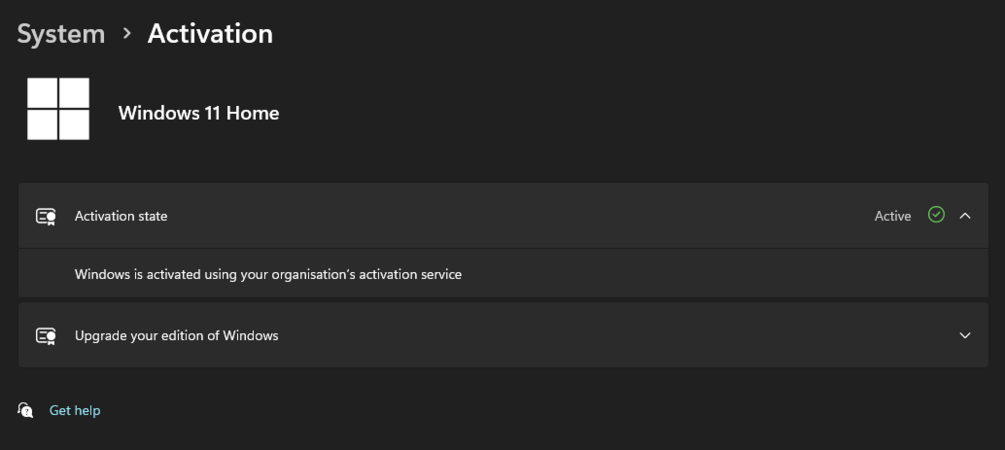Click the Activation state label
Screen dimensions: 1005x450
[121, 216]
